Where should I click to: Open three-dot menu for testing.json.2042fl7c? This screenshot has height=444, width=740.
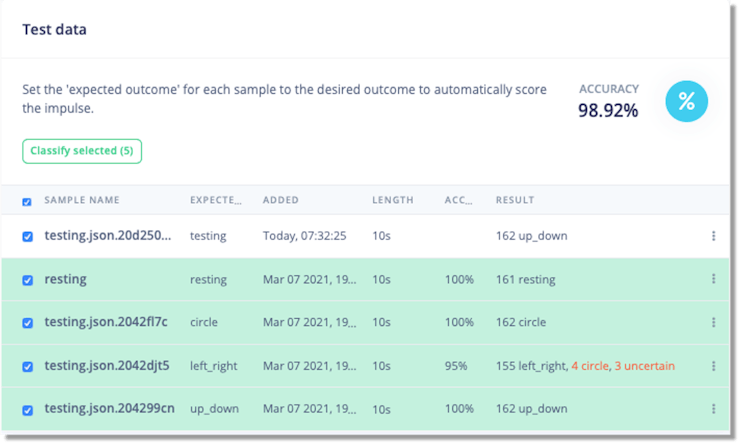713,322
